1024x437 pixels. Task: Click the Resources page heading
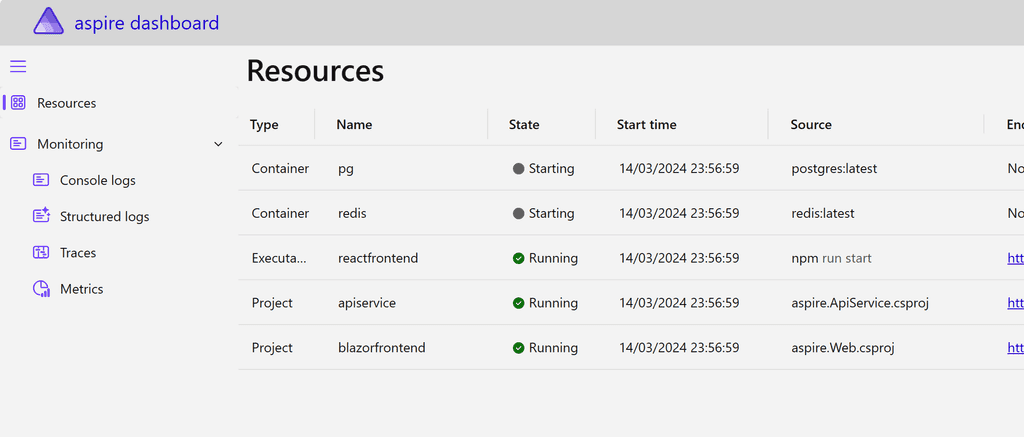pyautogui.click(x=315, y=71)
